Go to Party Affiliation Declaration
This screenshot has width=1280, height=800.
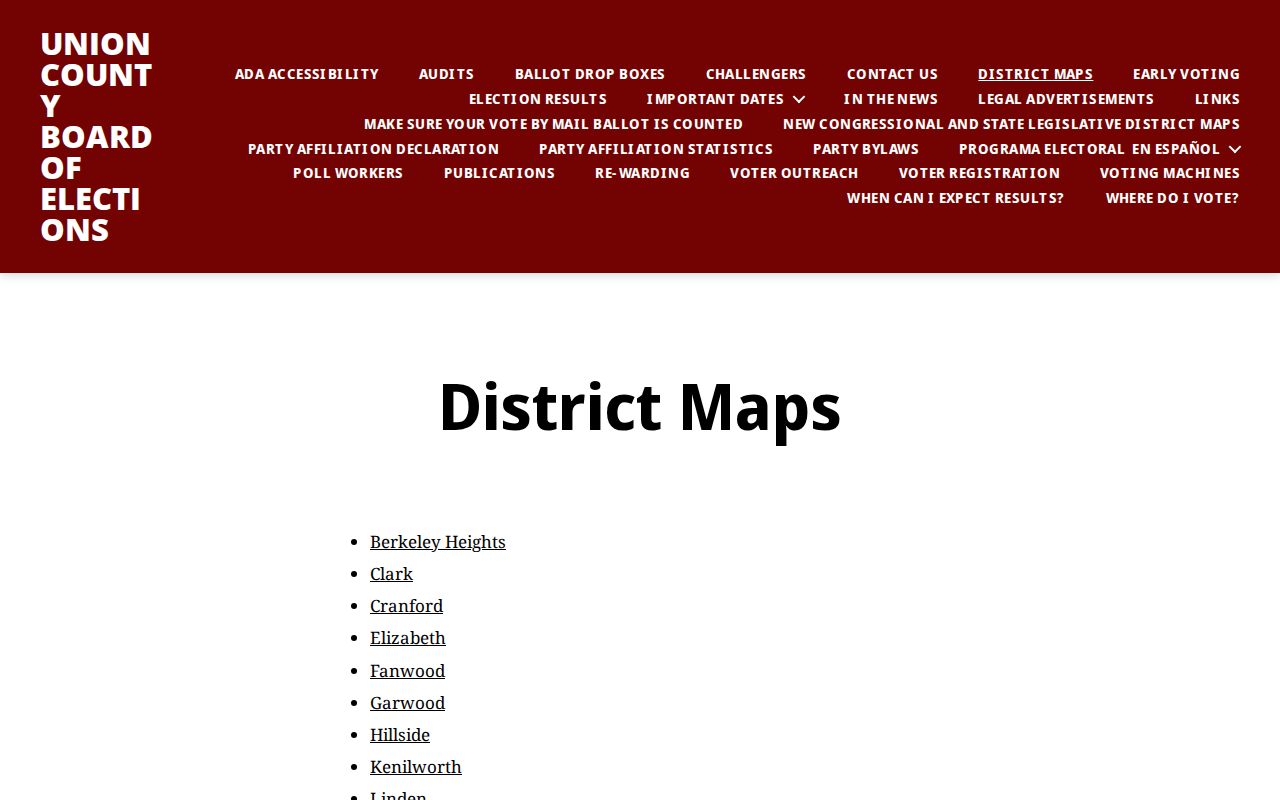[x=373, y=149]
